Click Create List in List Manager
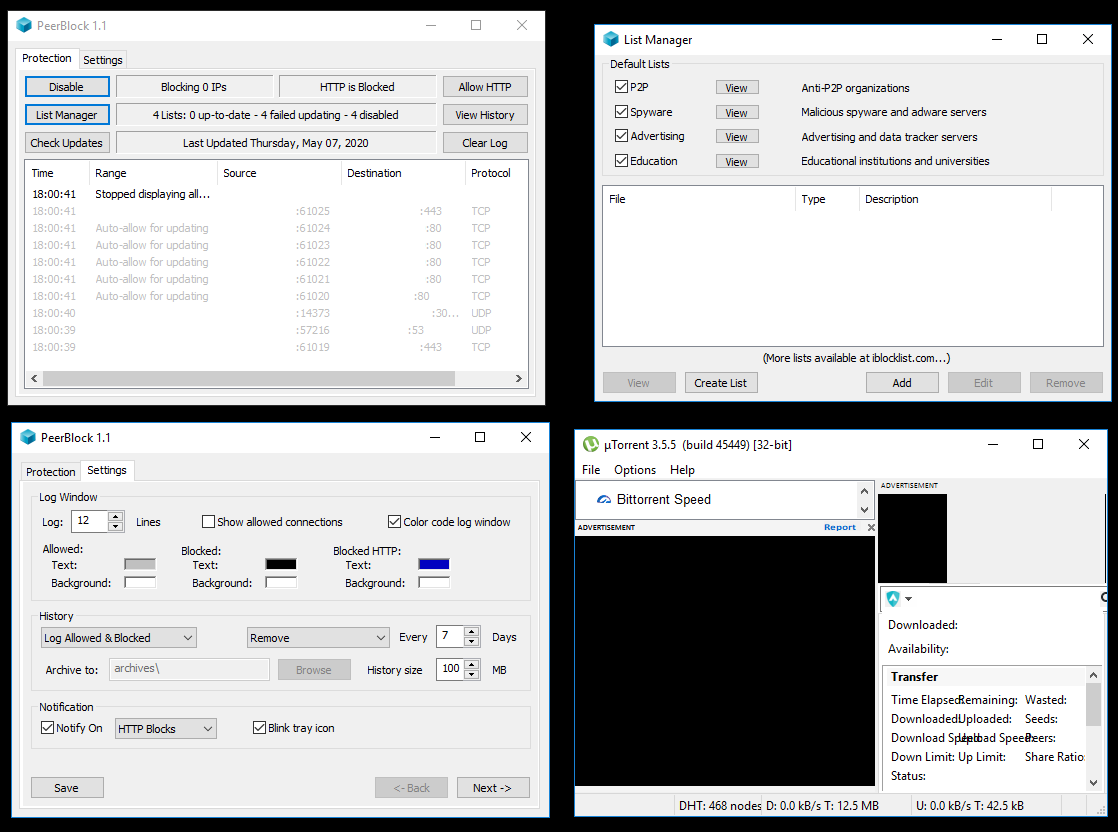Image resolution: width=1118 pixels, height=832 pixels. [721, 383]
